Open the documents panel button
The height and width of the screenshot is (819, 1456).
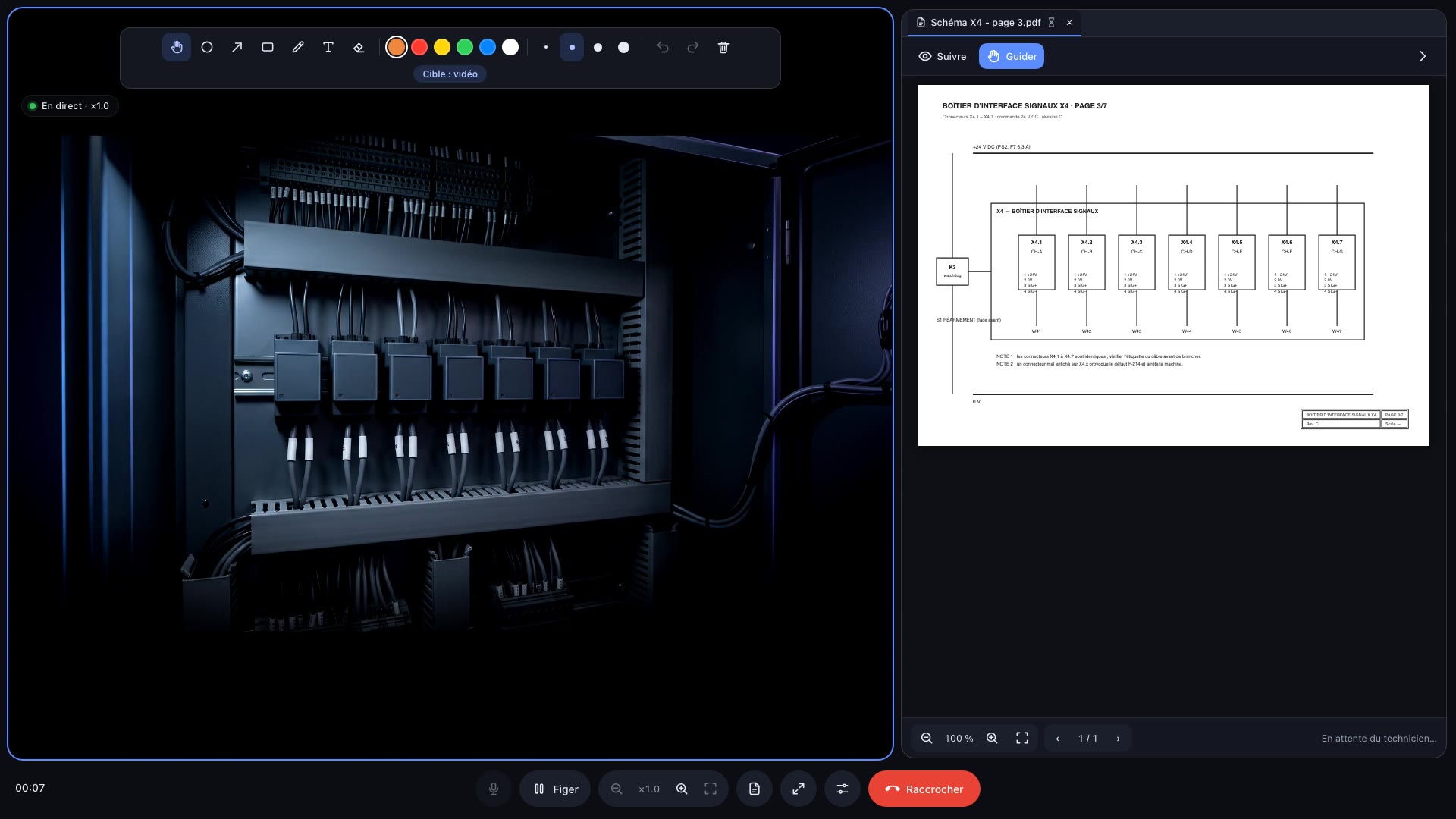point(755,789)
